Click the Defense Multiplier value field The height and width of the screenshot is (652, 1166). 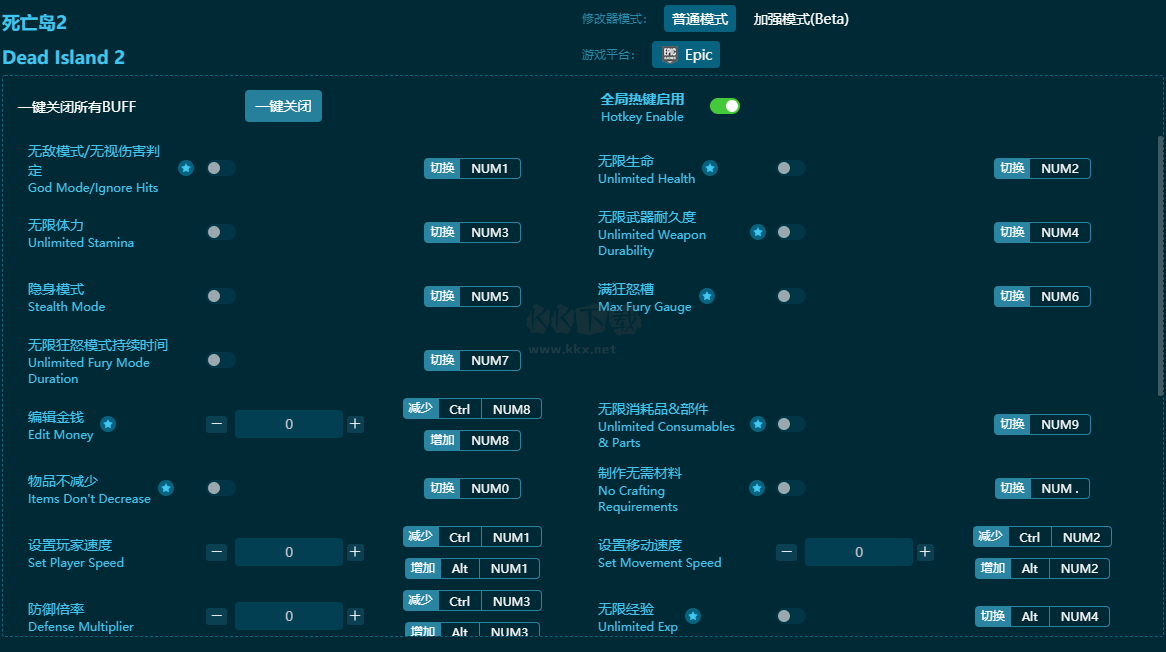pyautogui.click(x=289, y=616)
